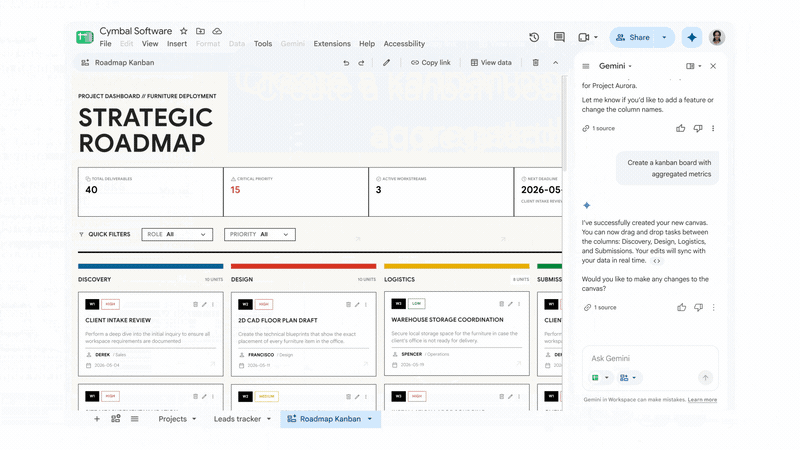Focus the Ask Gemini input field

[x=650, y=359]
